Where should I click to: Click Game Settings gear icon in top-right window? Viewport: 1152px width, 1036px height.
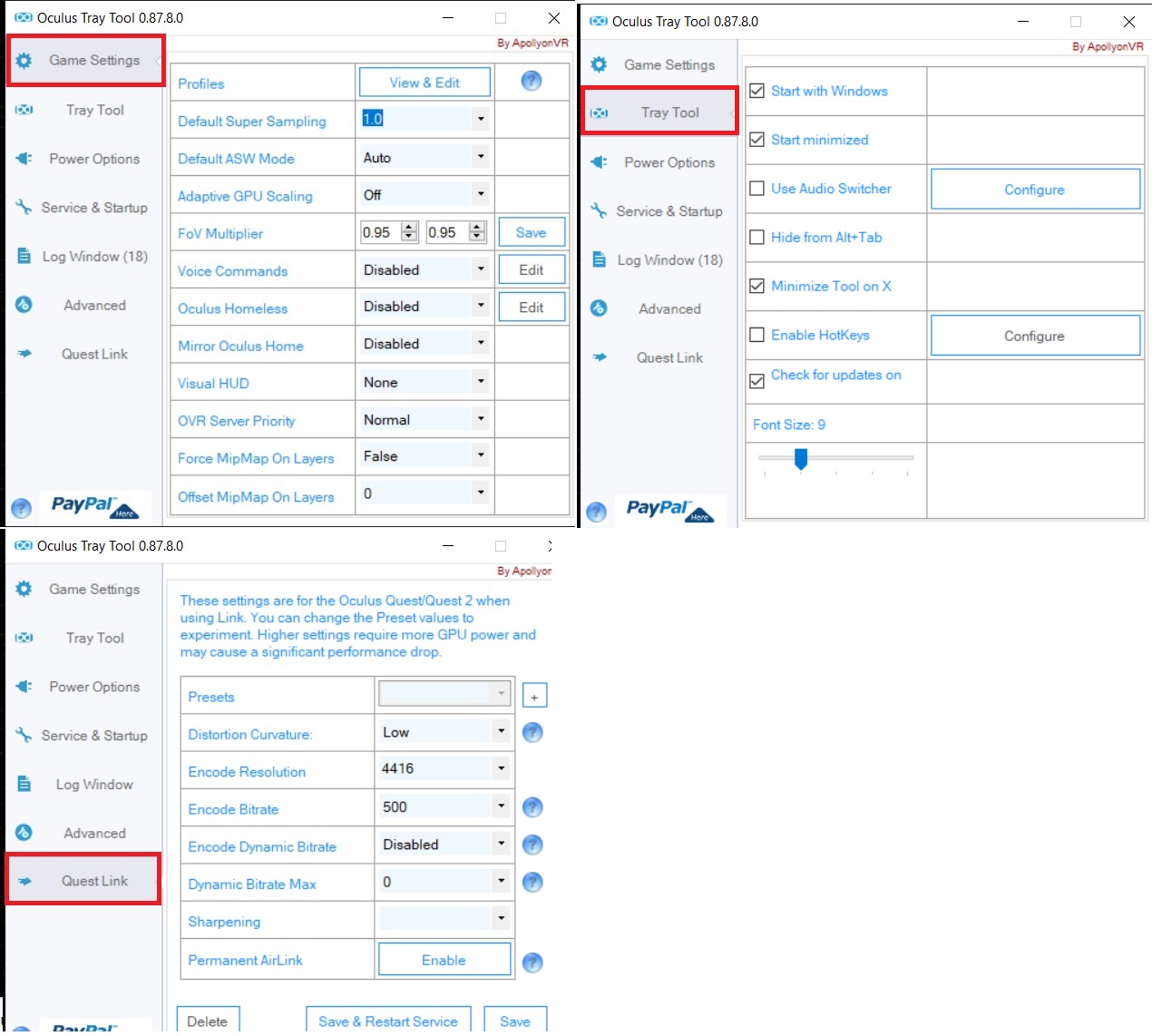[x=599, y=64]
